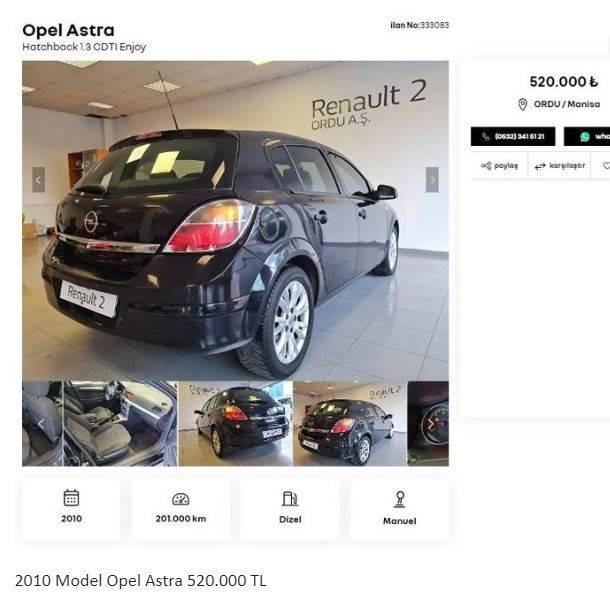Click the calendar icon above 2010
The width and height of the screenshot is (610, 606).
[71, 498]
